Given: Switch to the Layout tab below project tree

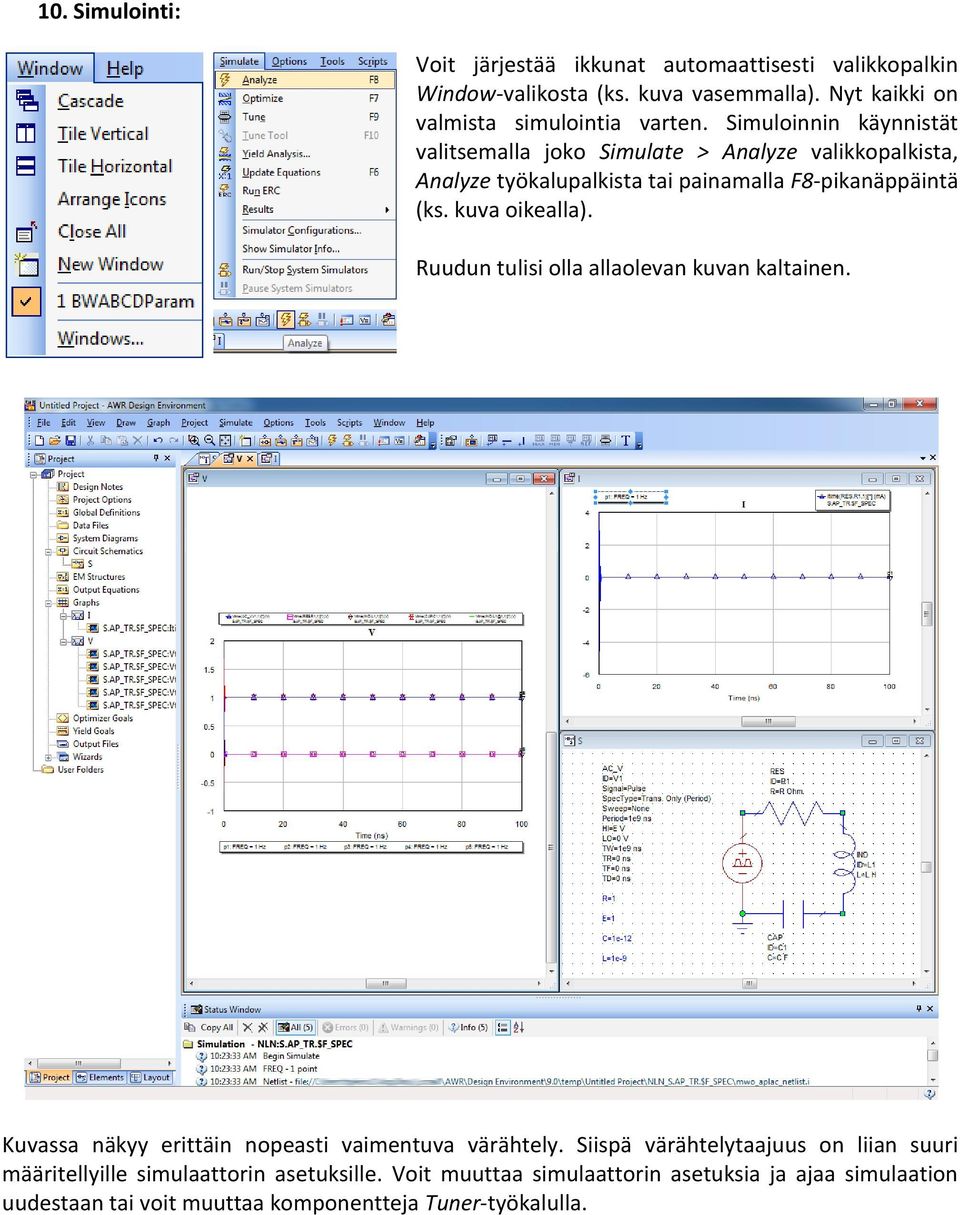Looking at the screenshot, I should pyautogui.click(x=151, y=1078).
